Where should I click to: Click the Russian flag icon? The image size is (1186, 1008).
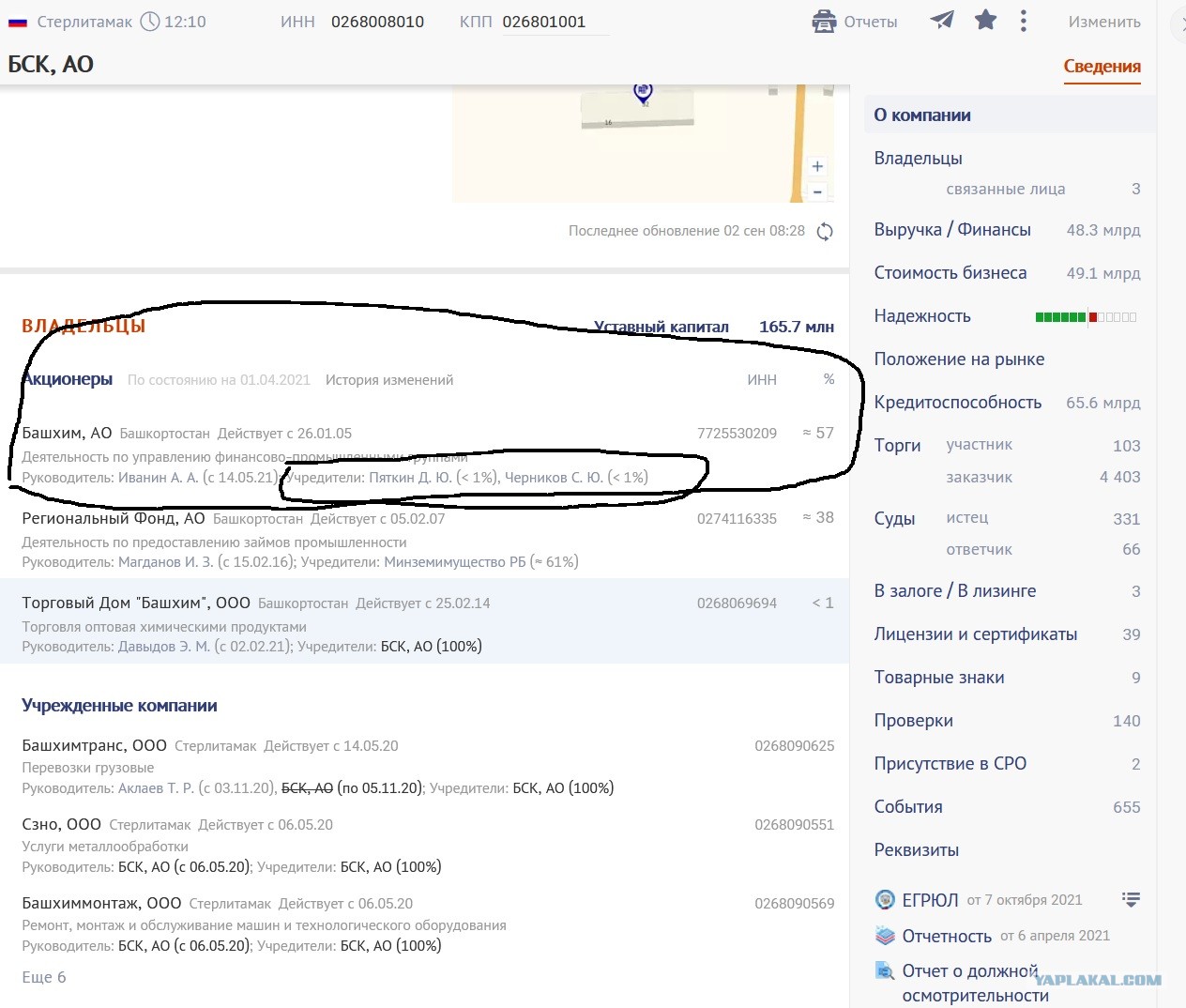click(18, 22)
